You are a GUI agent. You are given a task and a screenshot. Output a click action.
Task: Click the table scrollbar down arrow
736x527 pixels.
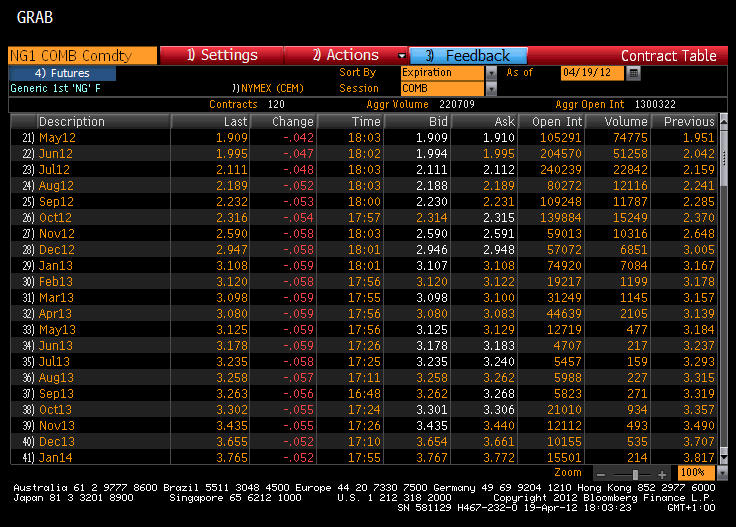(x=723, y=457)
